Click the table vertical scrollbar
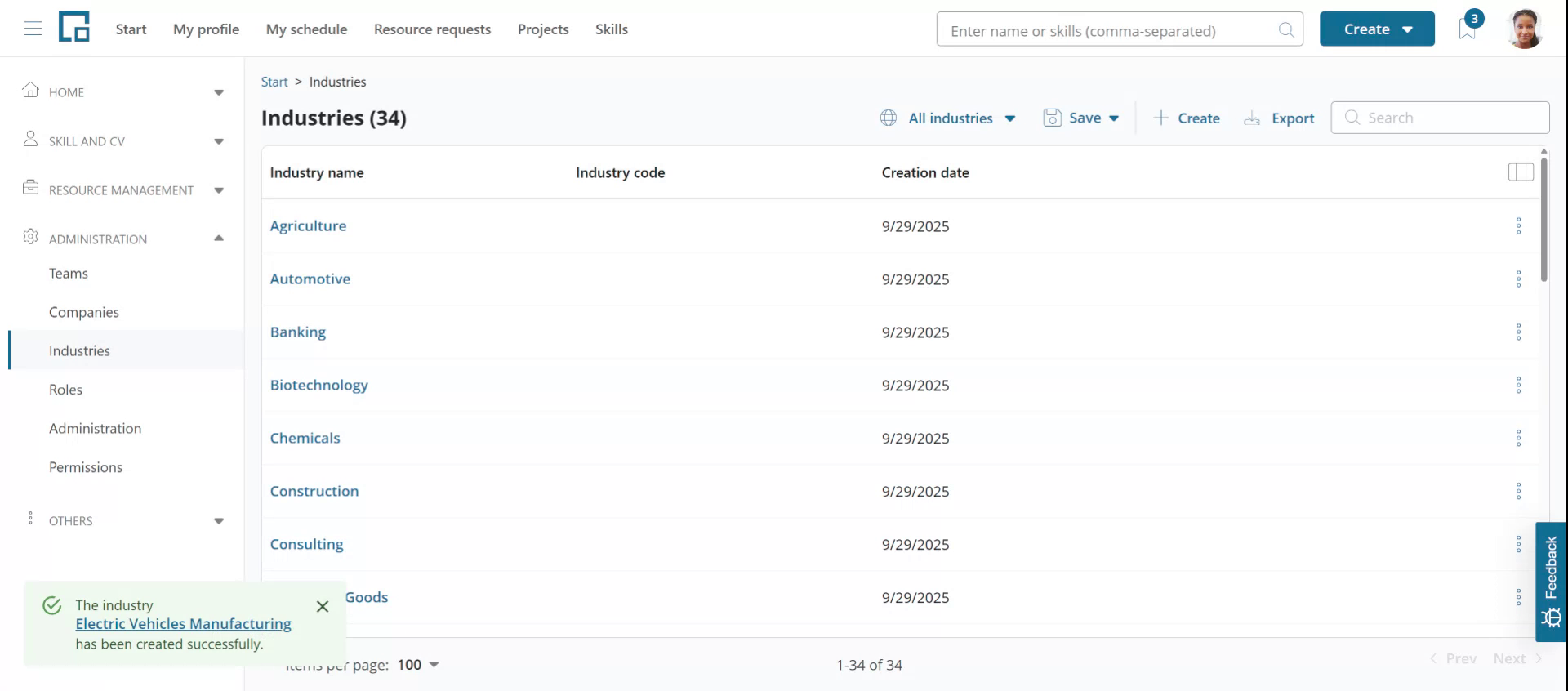The width and height of the screenshot is (1568, 691). coord(1543,219)
